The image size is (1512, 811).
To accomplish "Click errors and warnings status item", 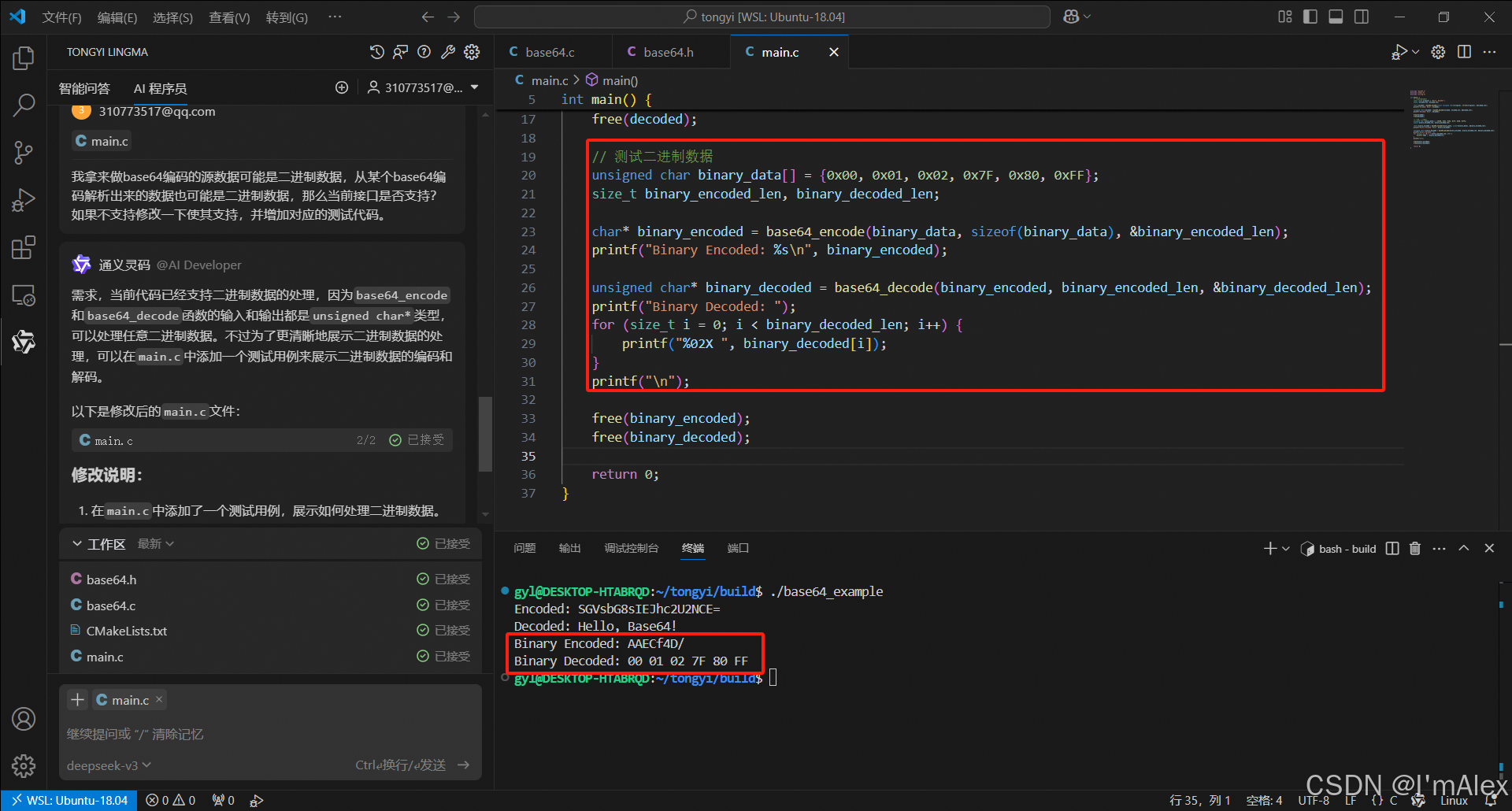I will point(171,801).
